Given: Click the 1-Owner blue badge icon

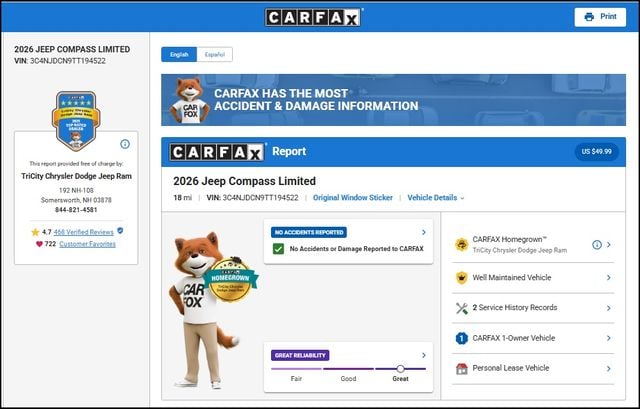Looking at the screenshot, I should [x=461, y=338].
